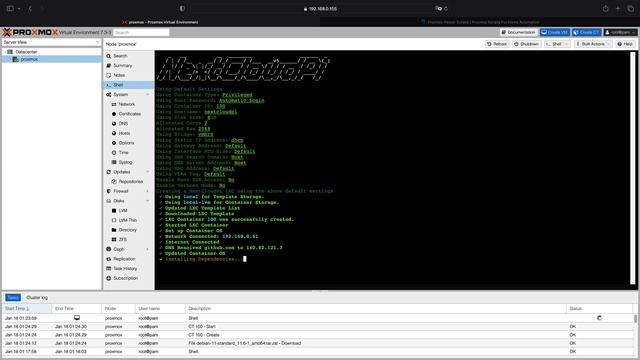This screenshot has height=360, width=640.
Task: Open node Options
Action: point(126,143)
